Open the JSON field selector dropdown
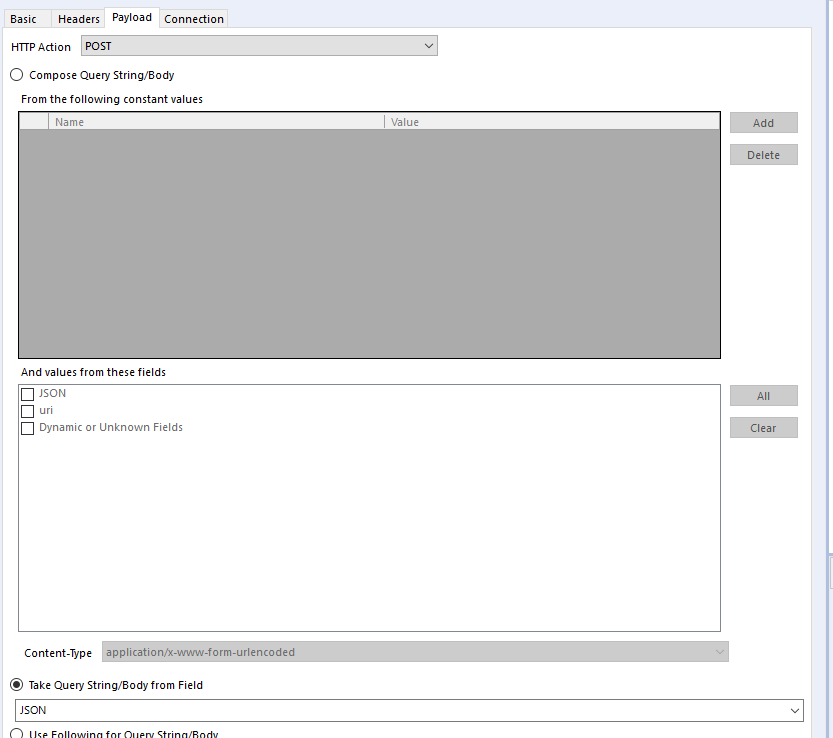Viewport: 833px width, 738px height. [795, 710]
